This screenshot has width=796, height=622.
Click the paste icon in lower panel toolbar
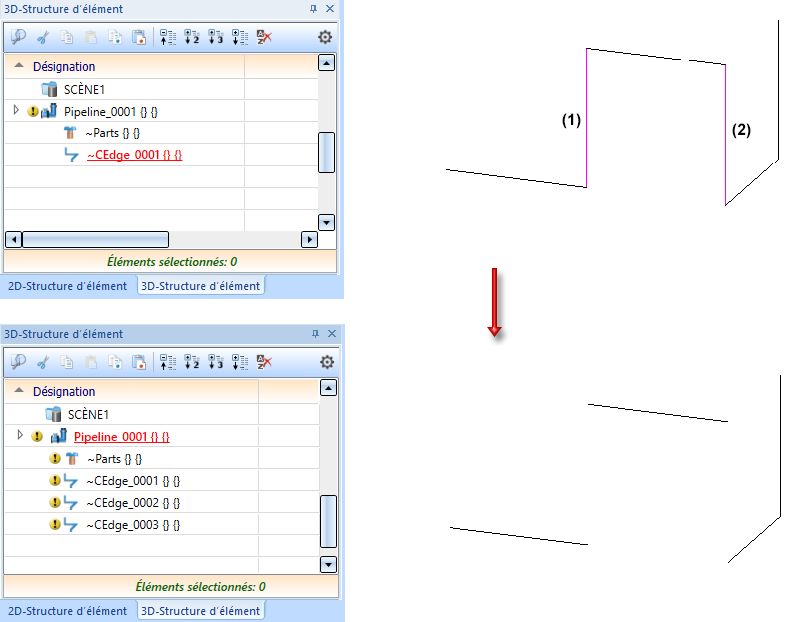[91, 362]
